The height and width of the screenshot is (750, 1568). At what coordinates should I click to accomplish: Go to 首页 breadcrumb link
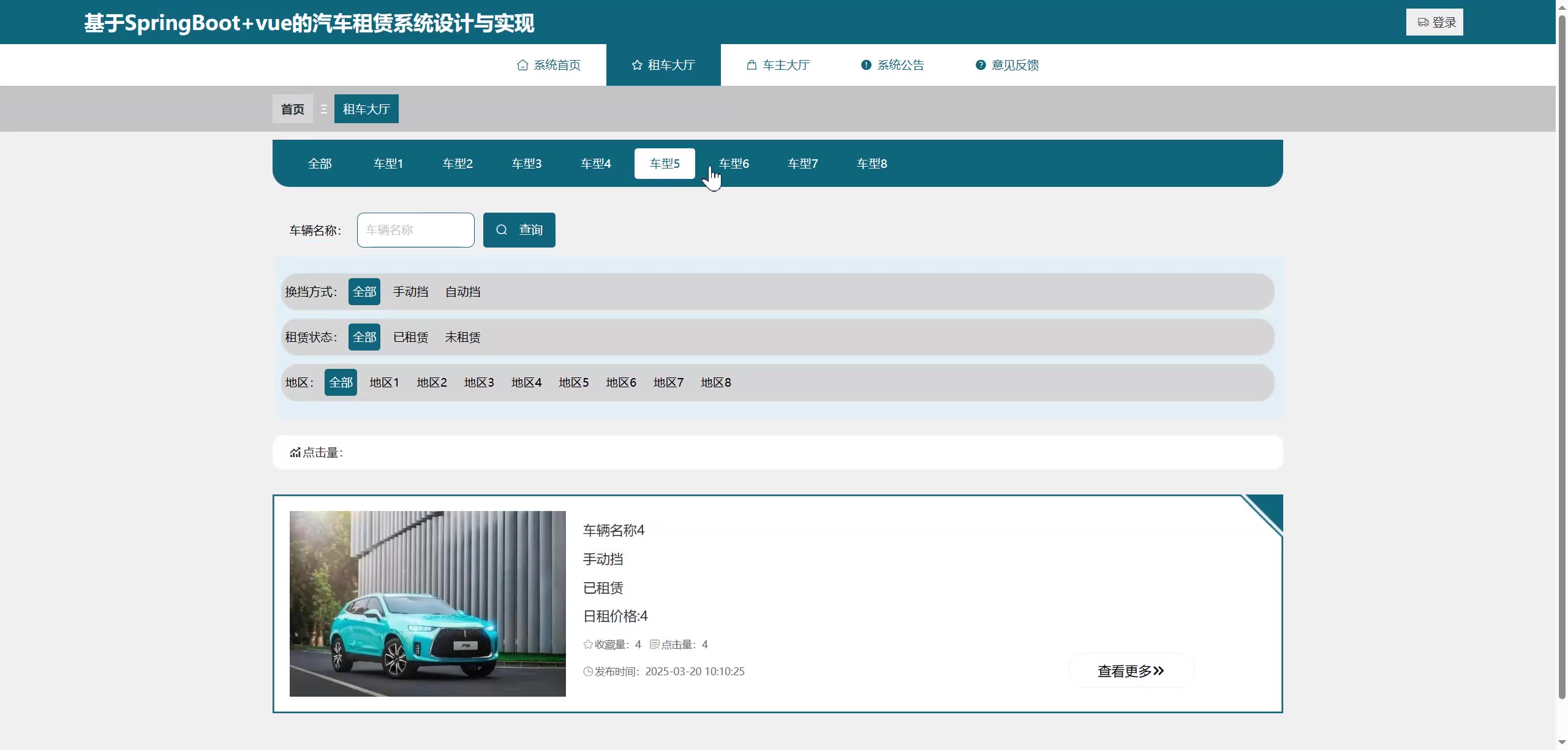293,109
